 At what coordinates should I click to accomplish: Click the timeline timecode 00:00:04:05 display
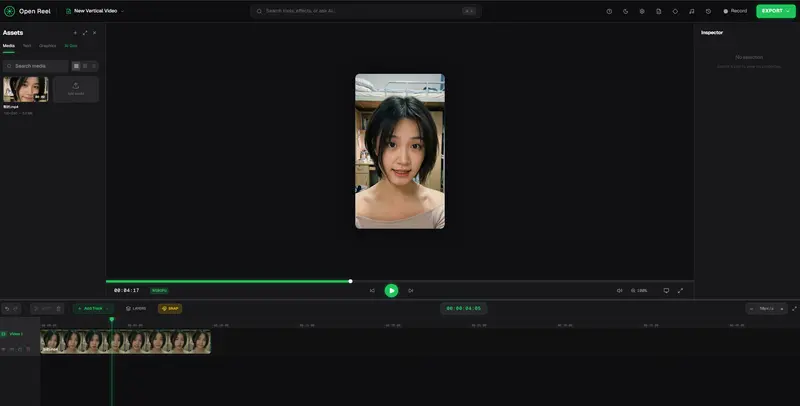464,308
